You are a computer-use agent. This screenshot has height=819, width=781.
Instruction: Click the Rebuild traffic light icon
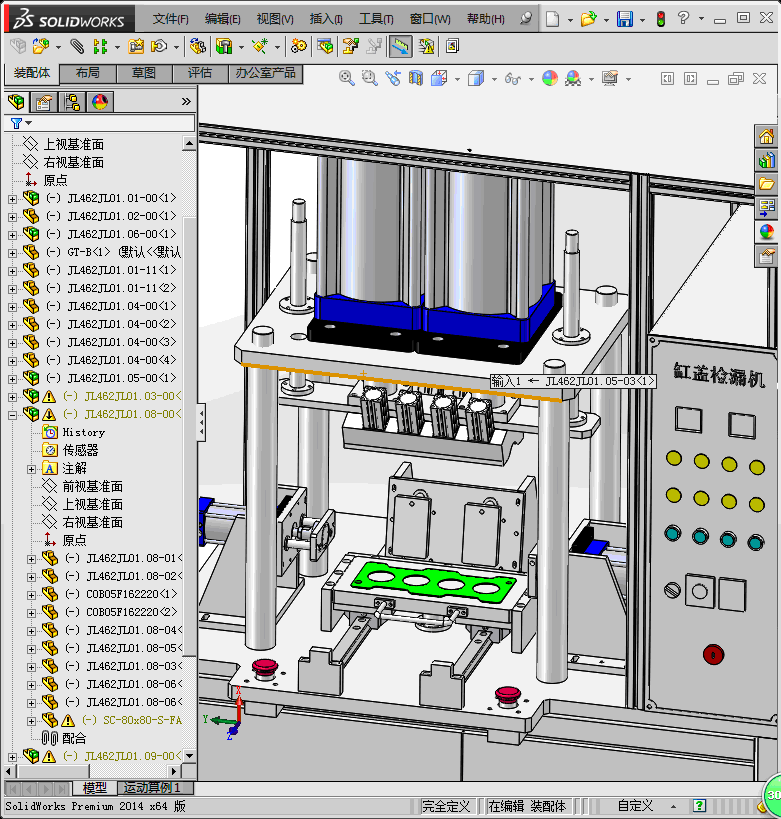(x=661, y=19)
